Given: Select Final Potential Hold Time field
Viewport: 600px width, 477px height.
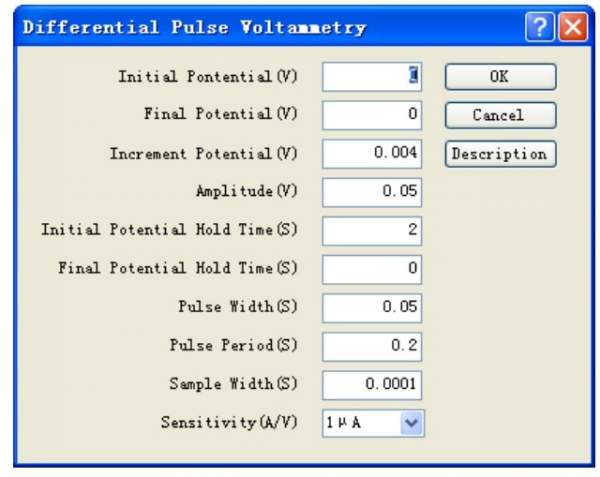Looking at the screenshot, I should click(372, 269).
